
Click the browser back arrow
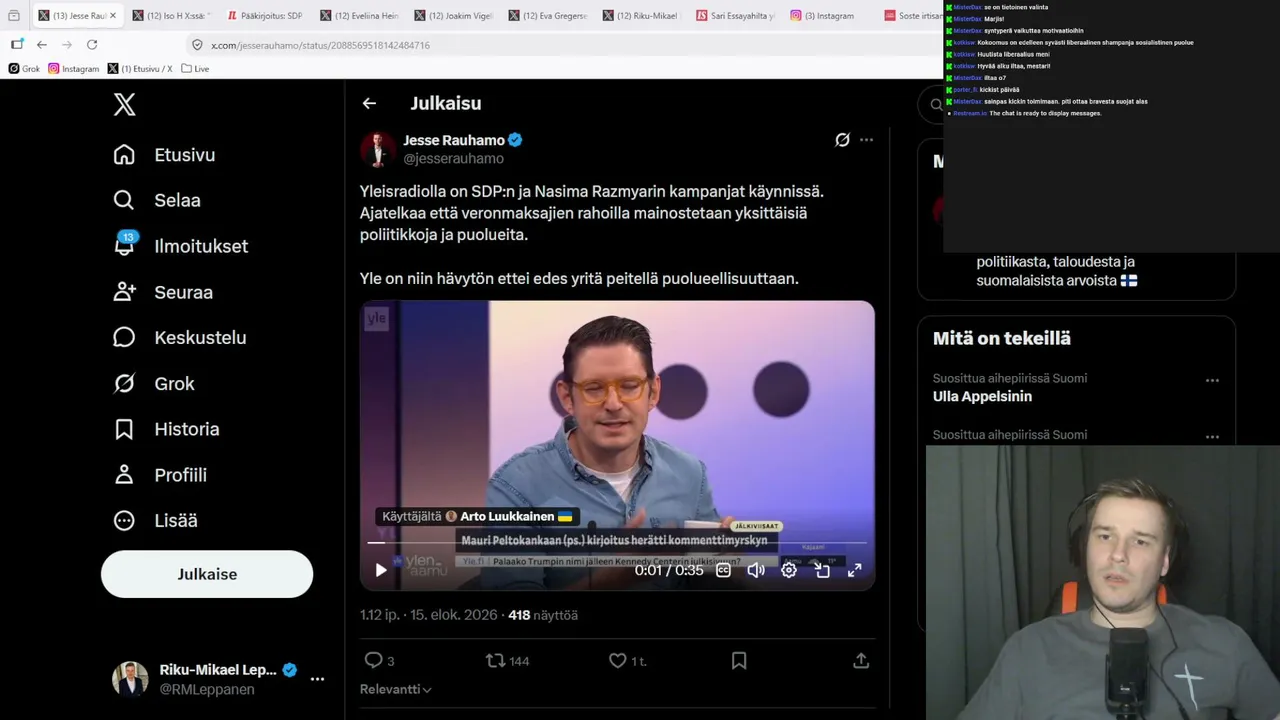(x=41, y=44)
